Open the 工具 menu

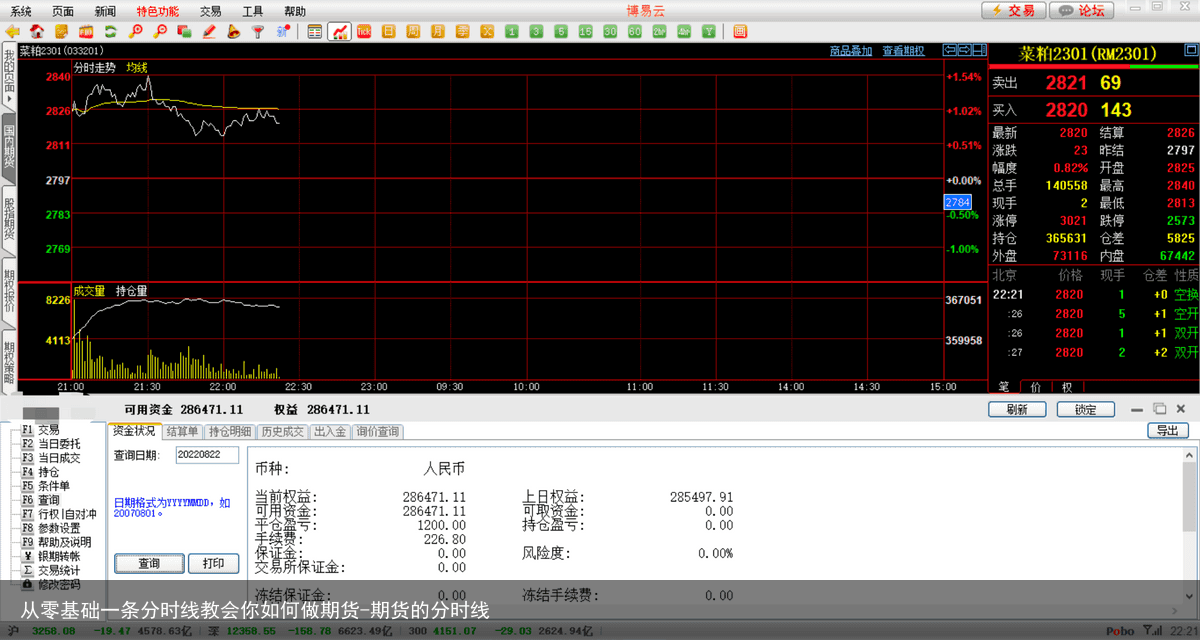click(x=253, y=11)
